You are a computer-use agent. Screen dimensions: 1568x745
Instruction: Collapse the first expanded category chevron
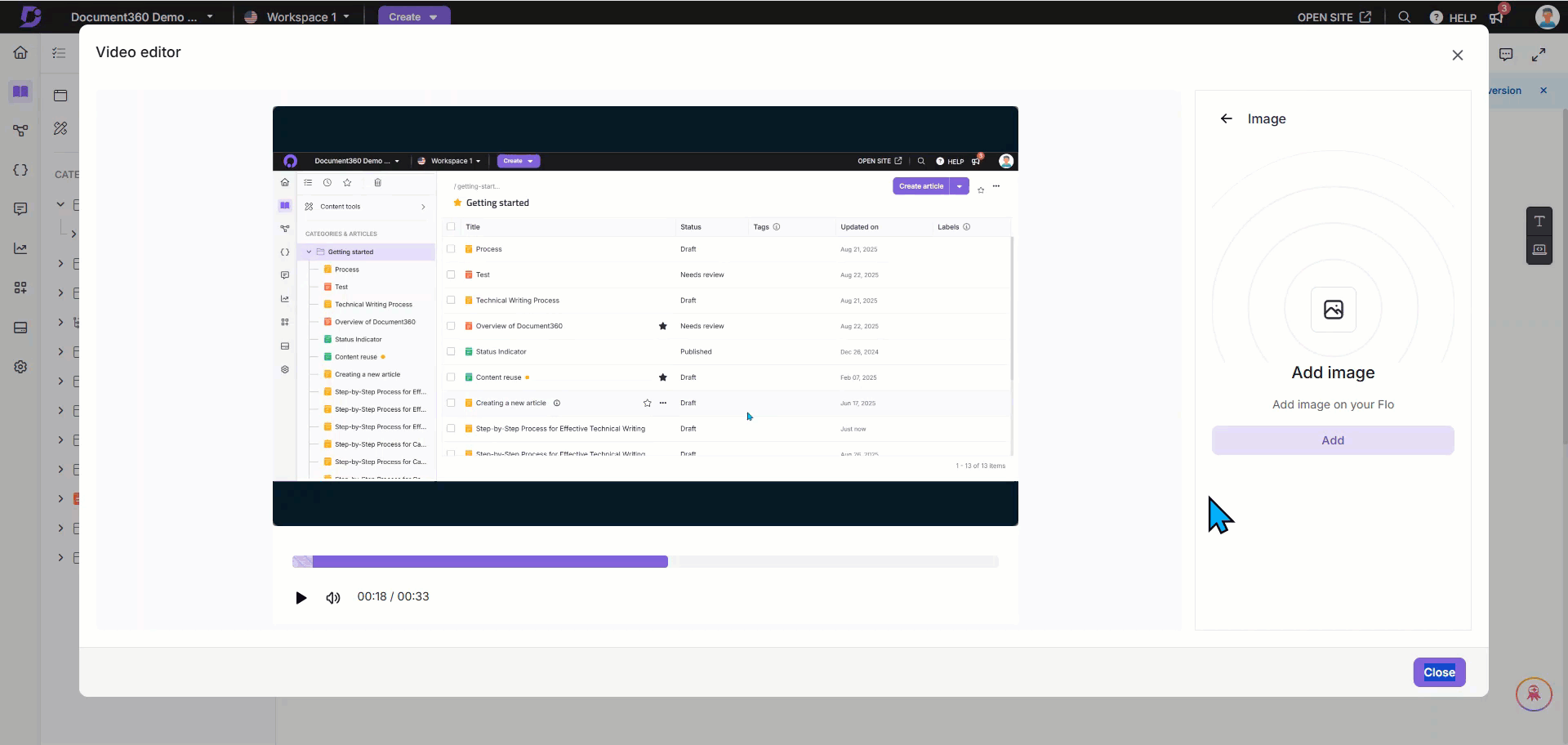point(60,204)
